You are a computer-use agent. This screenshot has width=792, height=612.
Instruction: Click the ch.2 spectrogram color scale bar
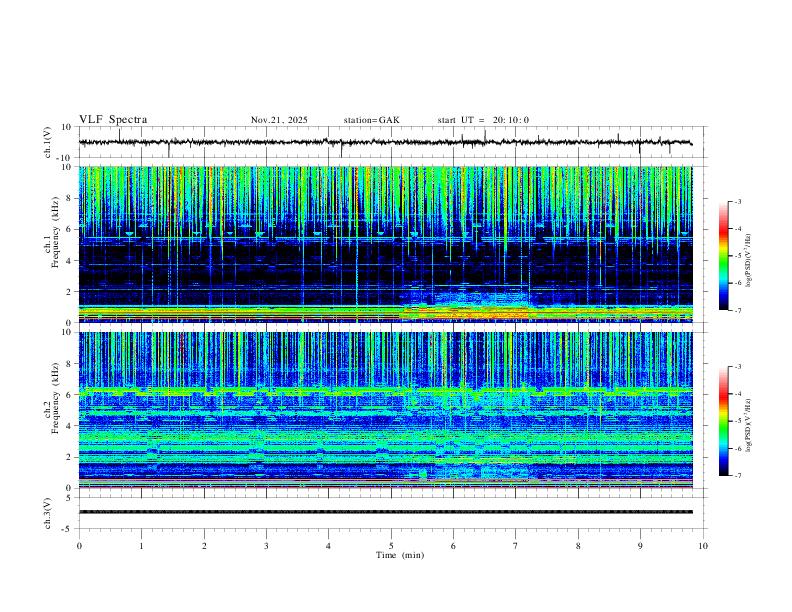724,421
